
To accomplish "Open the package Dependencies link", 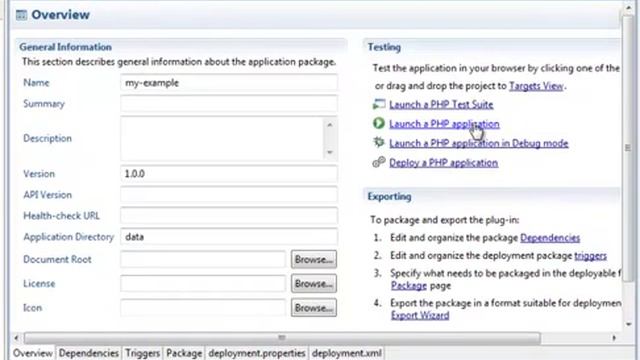I will pos(550,238).
